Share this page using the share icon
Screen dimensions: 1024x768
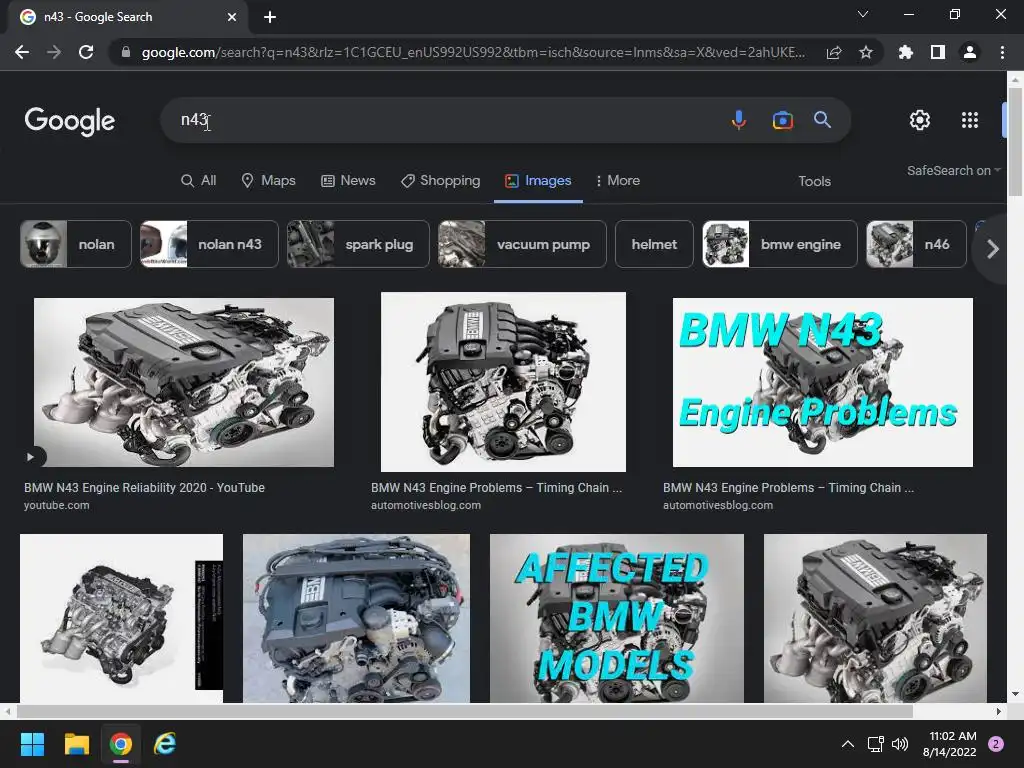pyautogui.click(x=834, y=52)
